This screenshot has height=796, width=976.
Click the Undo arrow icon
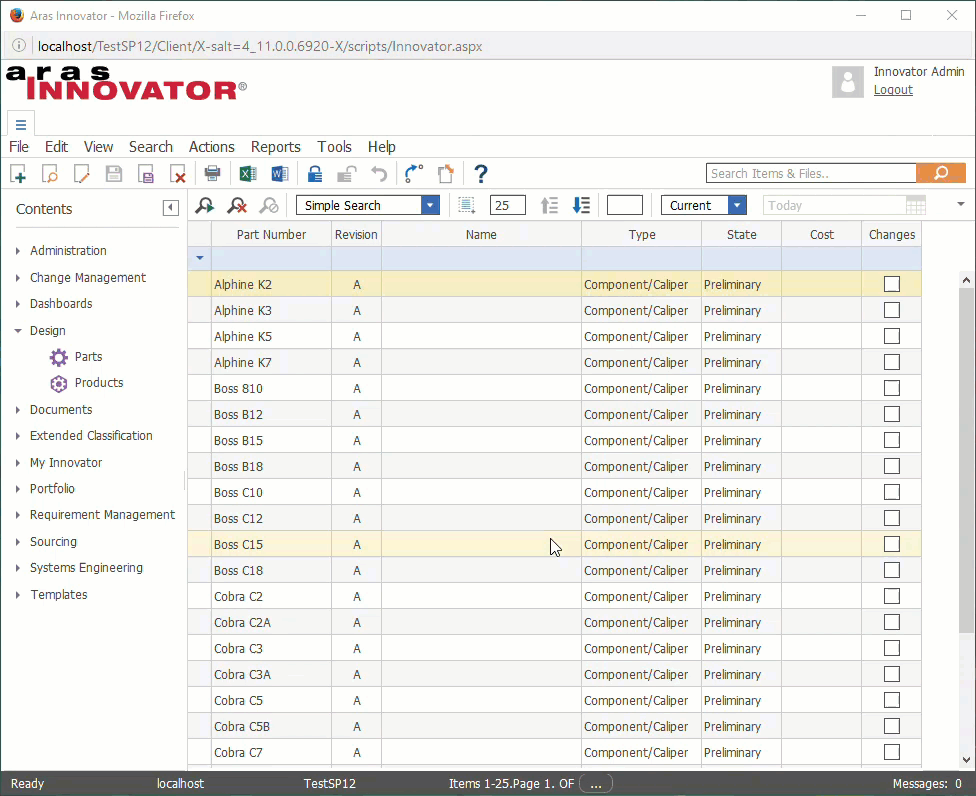(x=379, y=174)
